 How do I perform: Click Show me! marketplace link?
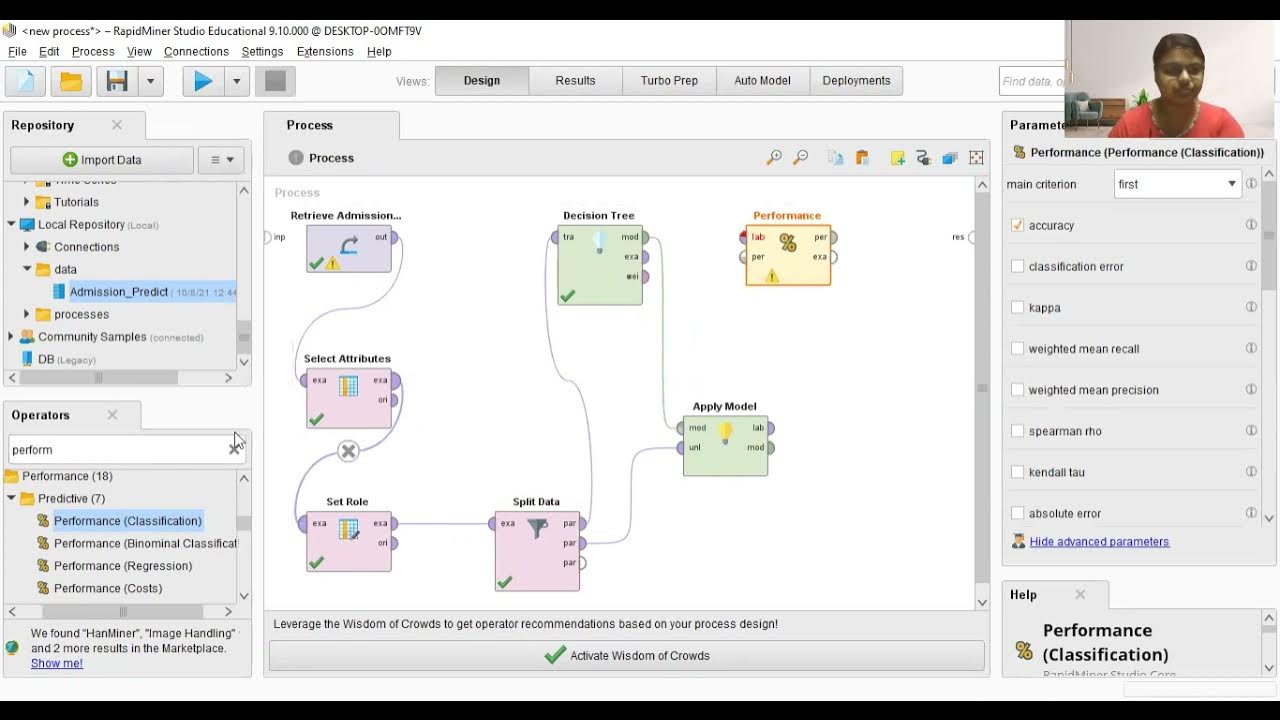coord(57,663)
